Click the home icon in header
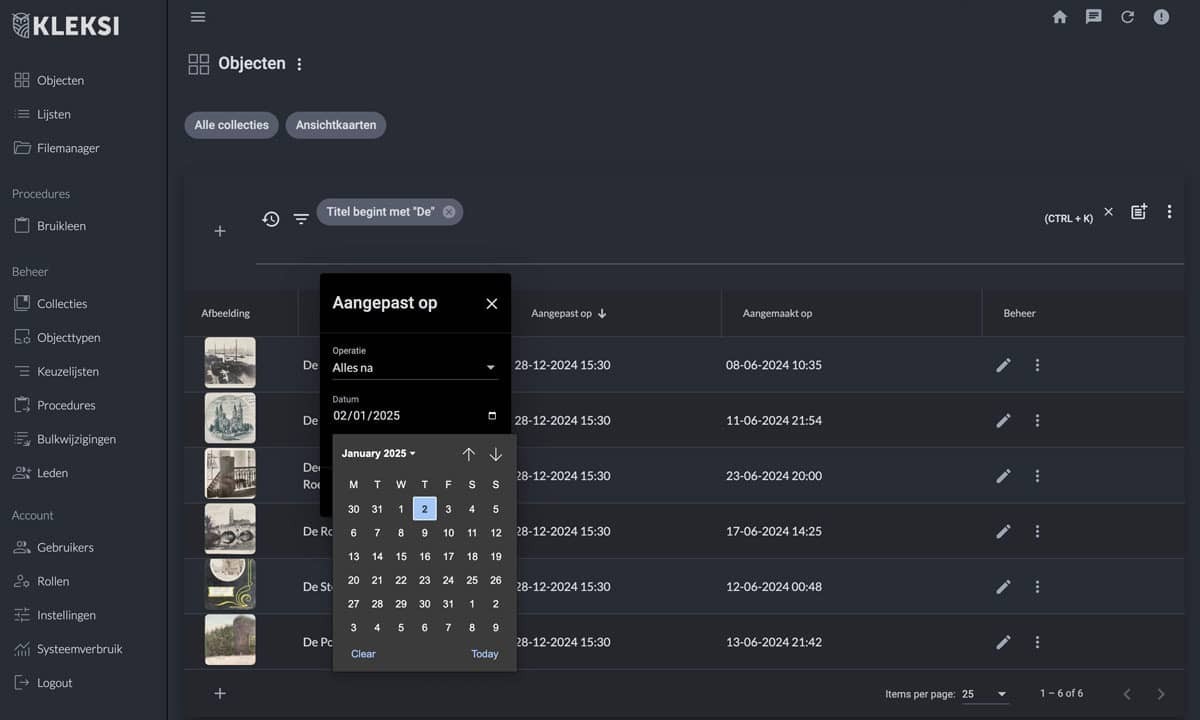Image resolution: width=1200 pixels, height=720 pixels. pos(1060,17)
